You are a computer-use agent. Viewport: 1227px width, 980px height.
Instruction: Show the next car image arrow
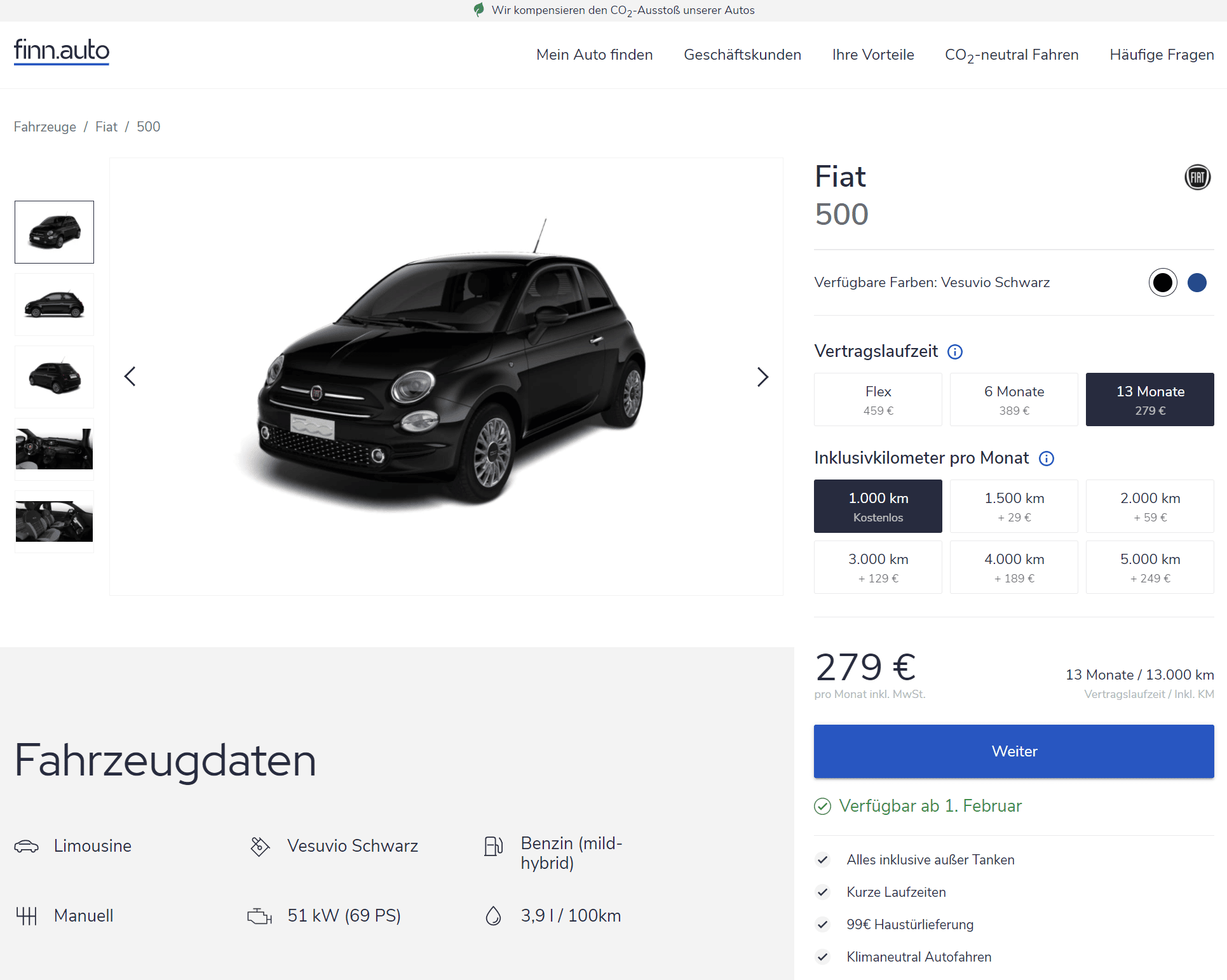point(763,377)
